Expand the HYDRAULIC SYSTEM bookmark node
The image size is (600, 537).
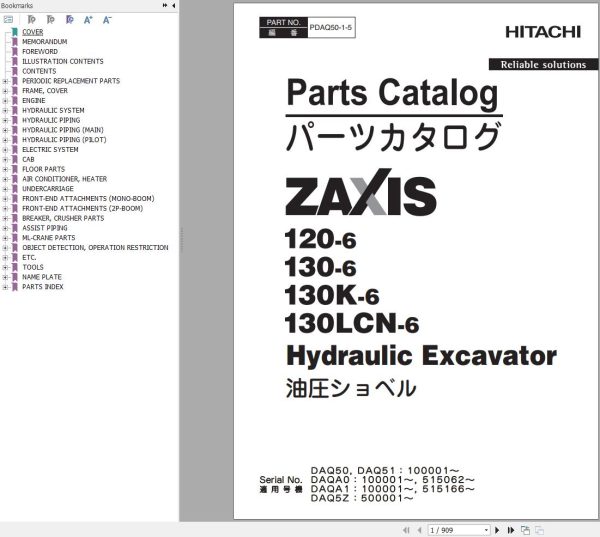pos(5,111)
